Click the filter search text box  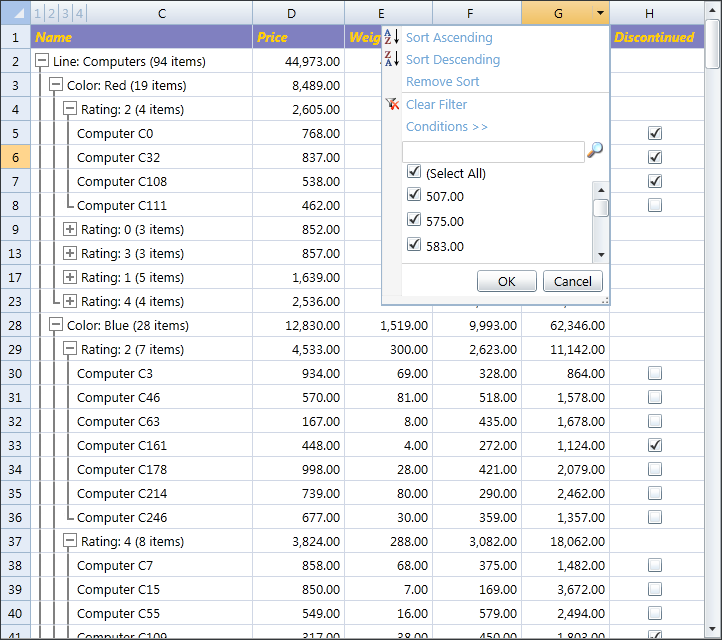point(493,151)
